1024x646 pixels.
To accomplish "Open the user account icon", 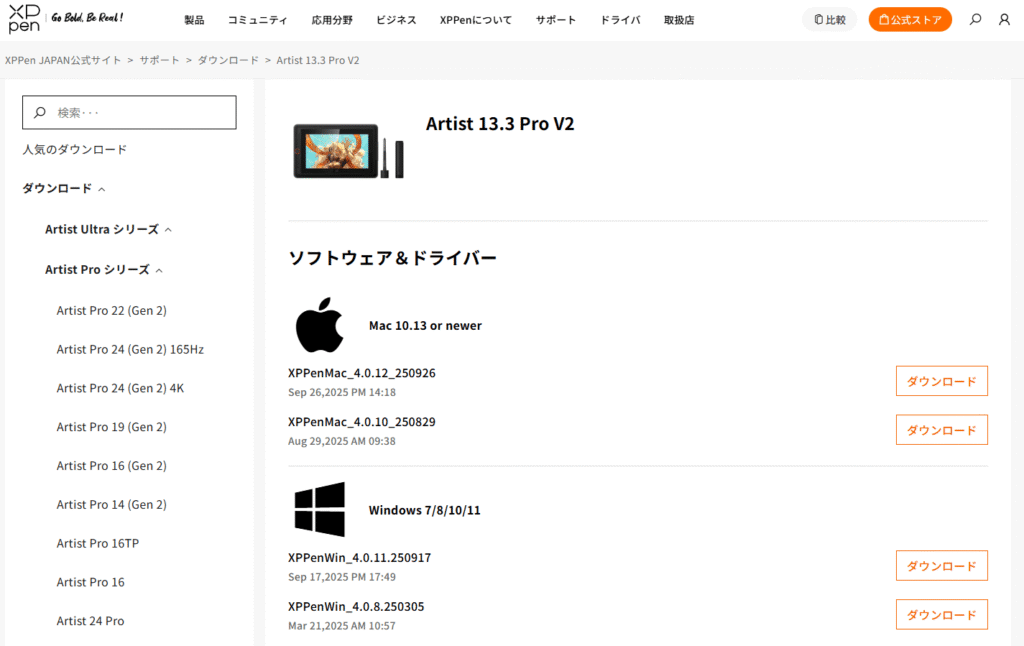I will (1004, 19).
